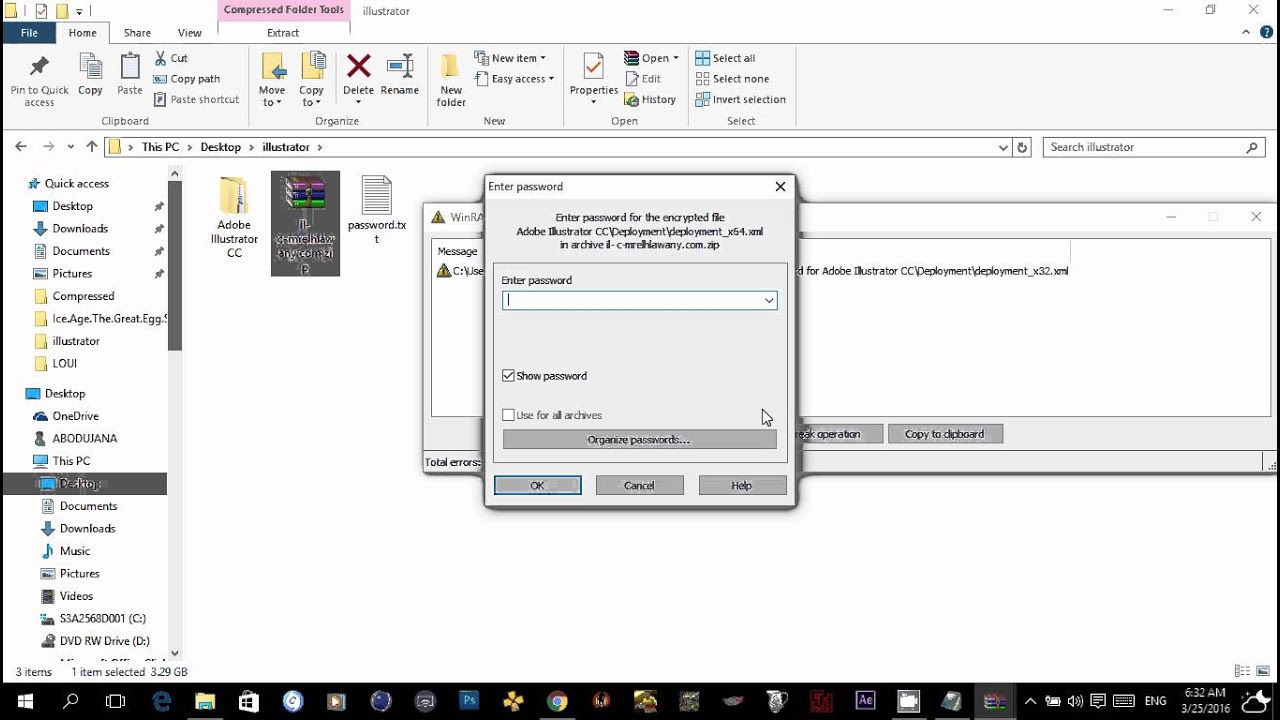This screenshot has height=720, width=1280.
Task: Open Properties from the ribbon
Action: [x=594, y=80]
